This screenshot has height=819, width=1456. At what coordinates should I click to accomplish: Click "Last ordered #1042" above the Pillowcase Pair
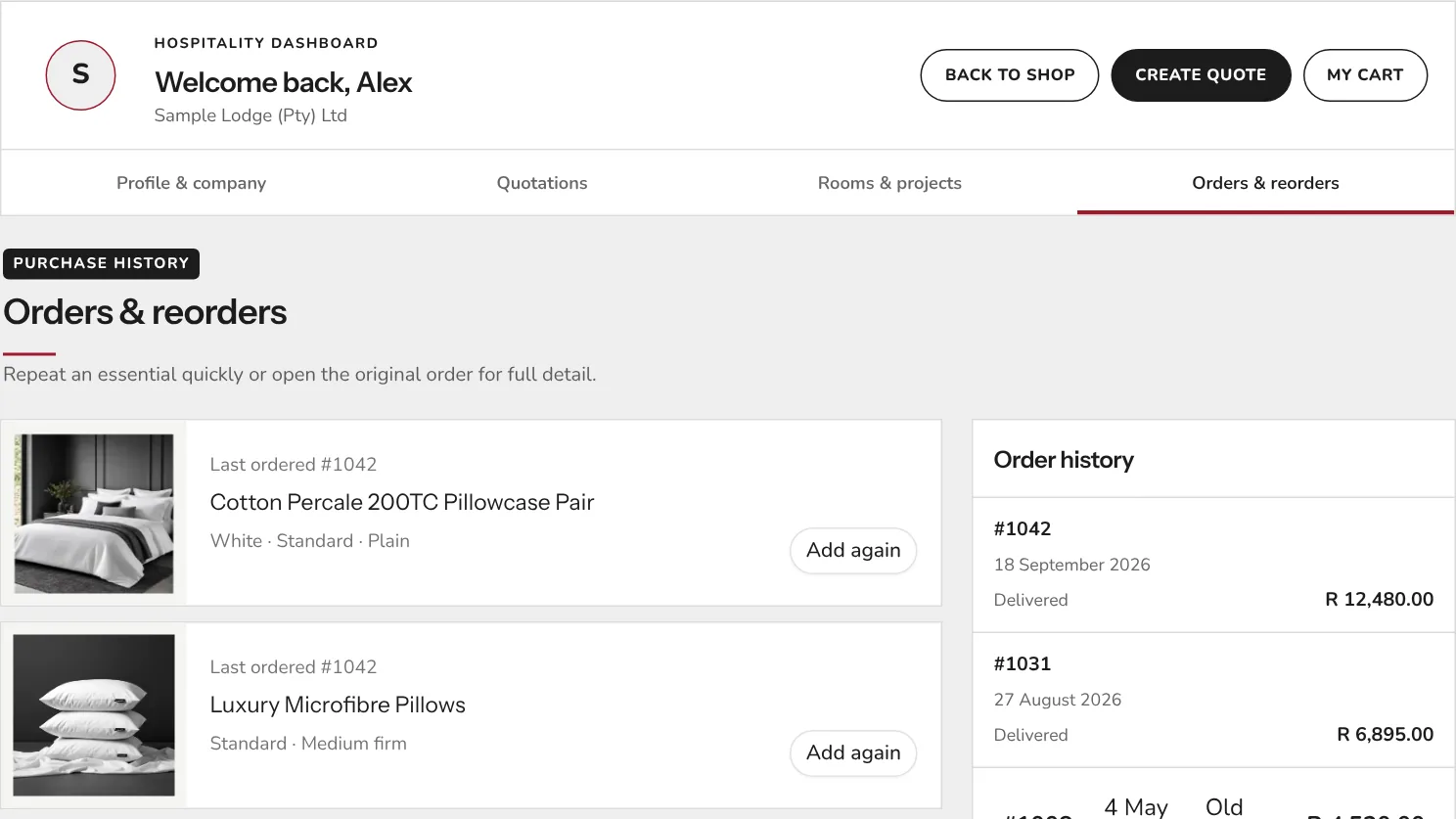click(294, 465)
